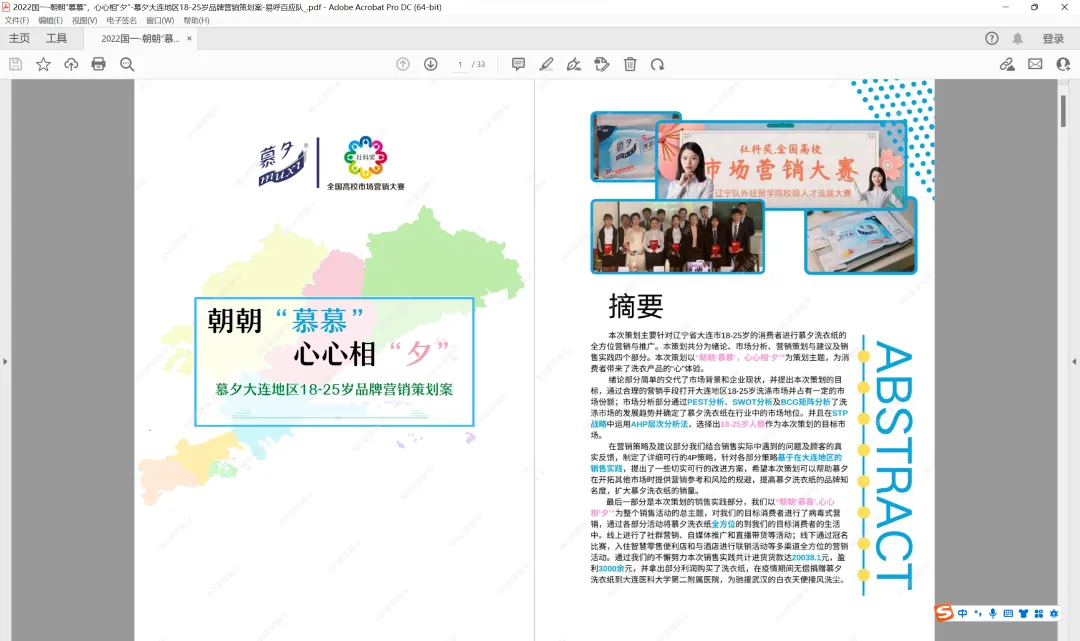Open the Find tool magnifier
The width and height of the screenshot is (1080, 641).
(125, 63)
